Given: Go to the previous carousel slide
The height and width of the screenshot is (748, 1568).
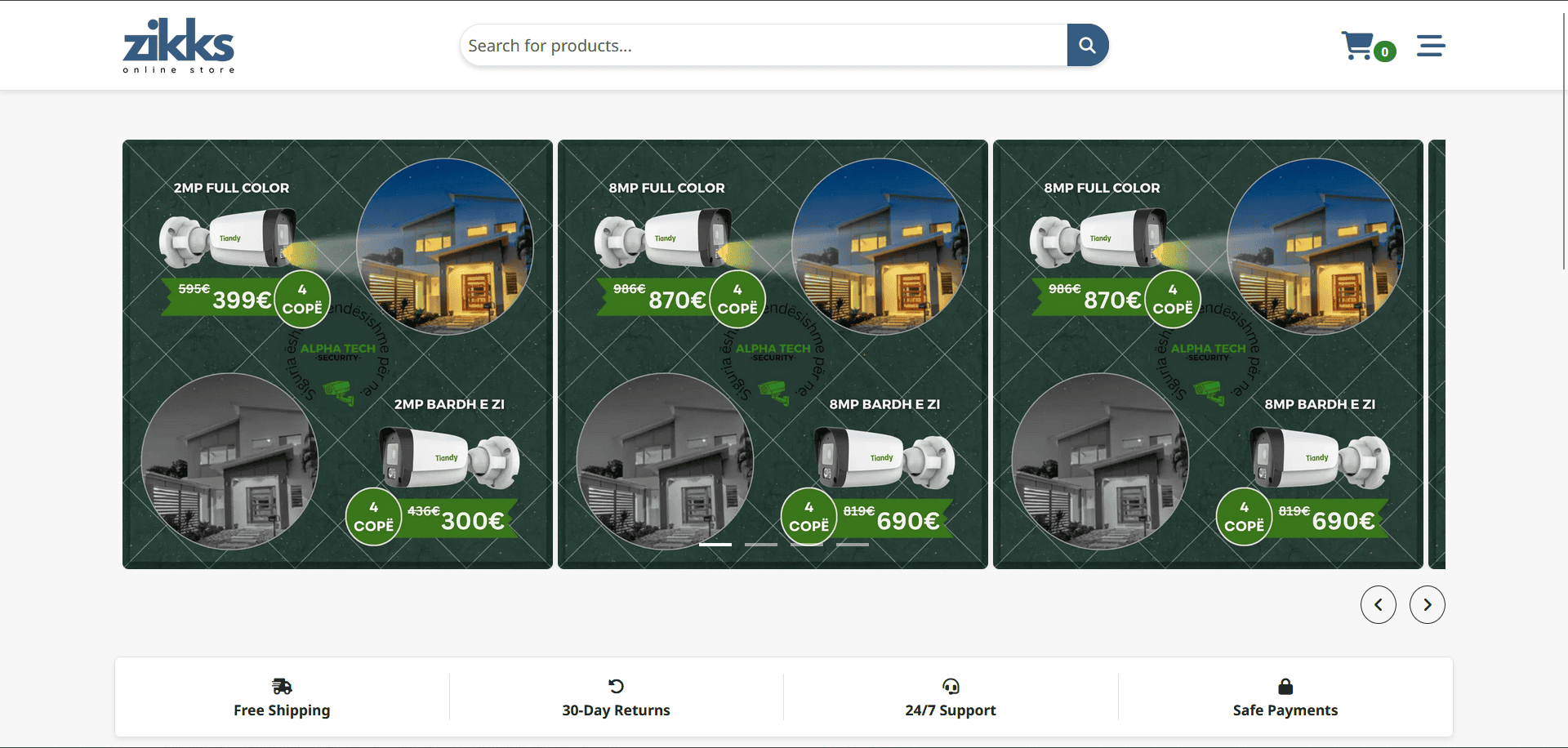Looking at the screenshot, I should pyautogui.click(x=1378, y=604).
